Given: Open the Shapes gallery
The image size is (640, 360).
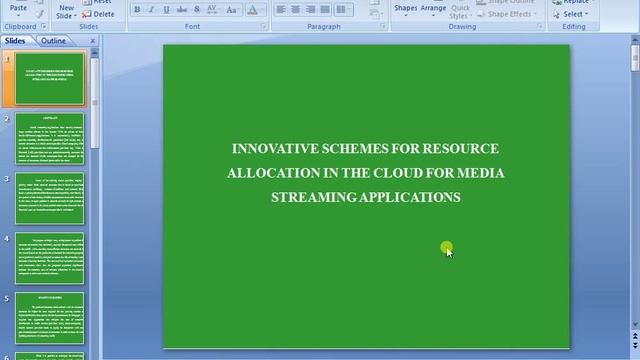Looking at the screenshot, I should coord(406,10).
